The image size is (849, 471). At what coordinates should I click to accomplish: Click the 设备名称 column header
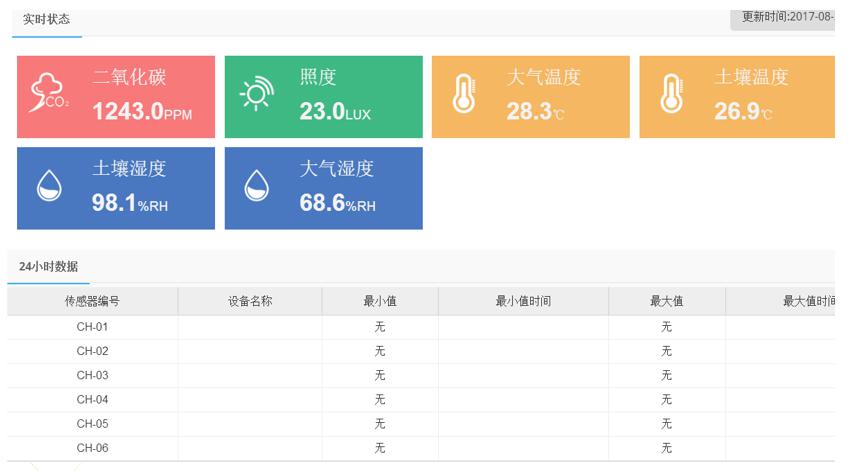click(250, 301)
